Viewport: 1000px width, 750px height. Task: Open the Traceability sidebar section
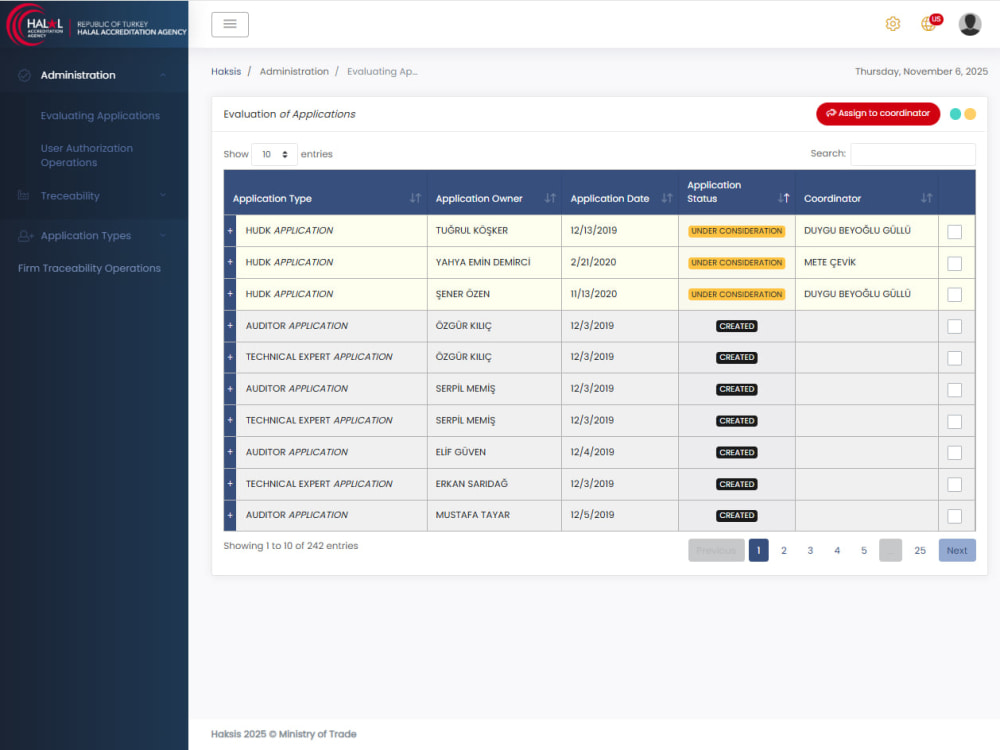(70, 196)
